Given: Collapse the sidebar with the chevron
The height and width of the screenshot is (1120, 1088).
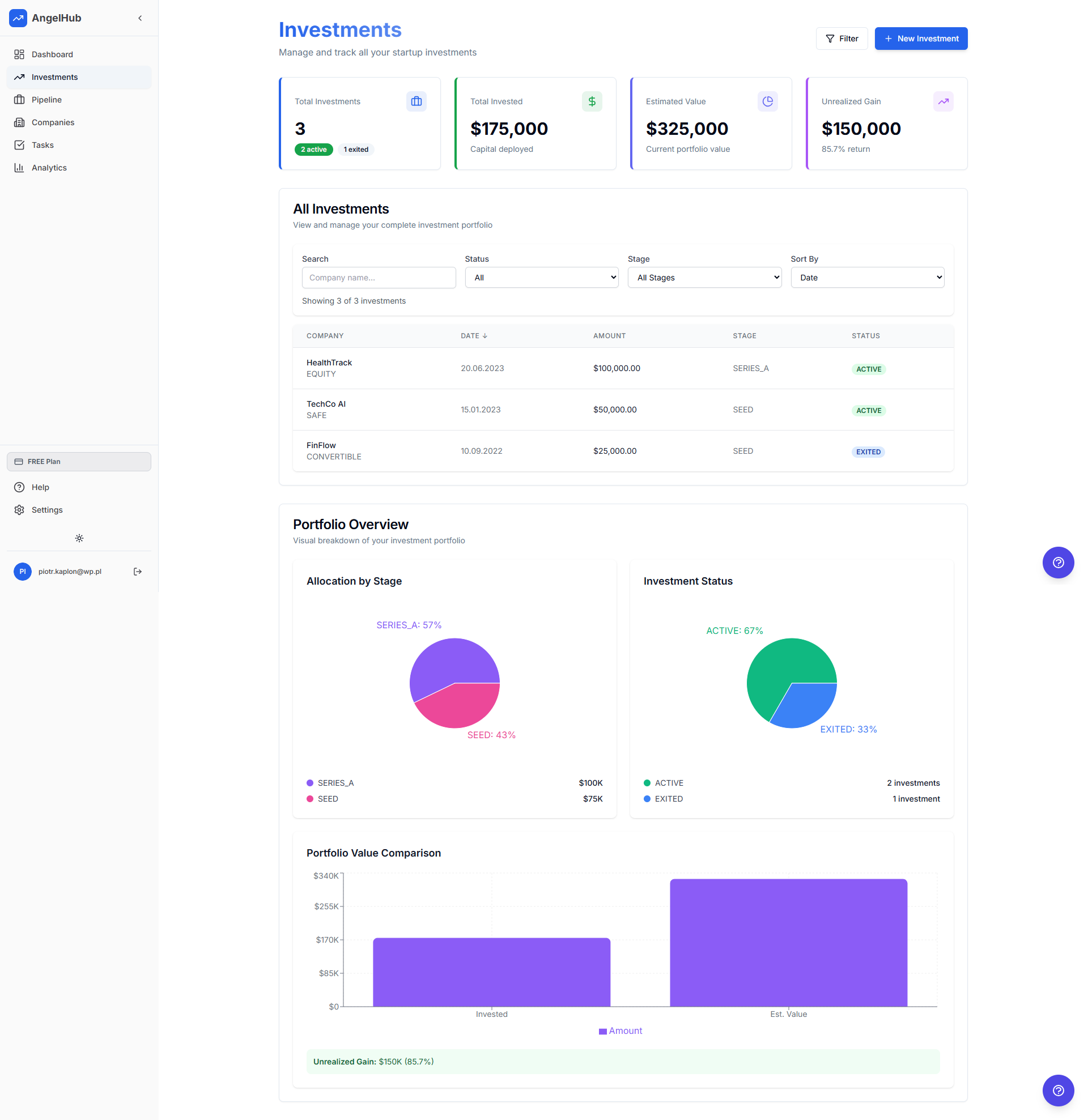Looking at the screenshot, I should coord(140,18).
